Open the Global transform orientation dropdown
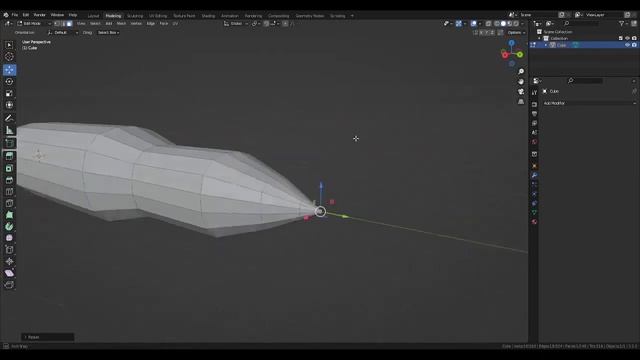This screenshot has height=360, width=640. 236,24
